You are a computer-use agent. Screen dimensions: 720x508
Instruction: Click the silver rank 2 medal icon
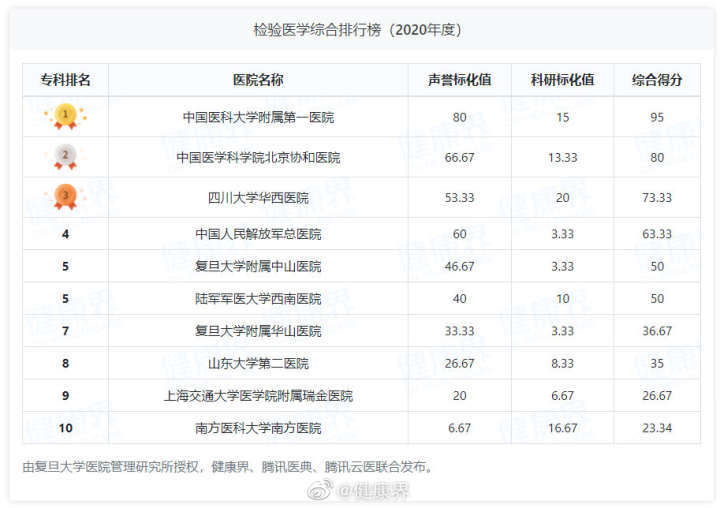[65, 157]
